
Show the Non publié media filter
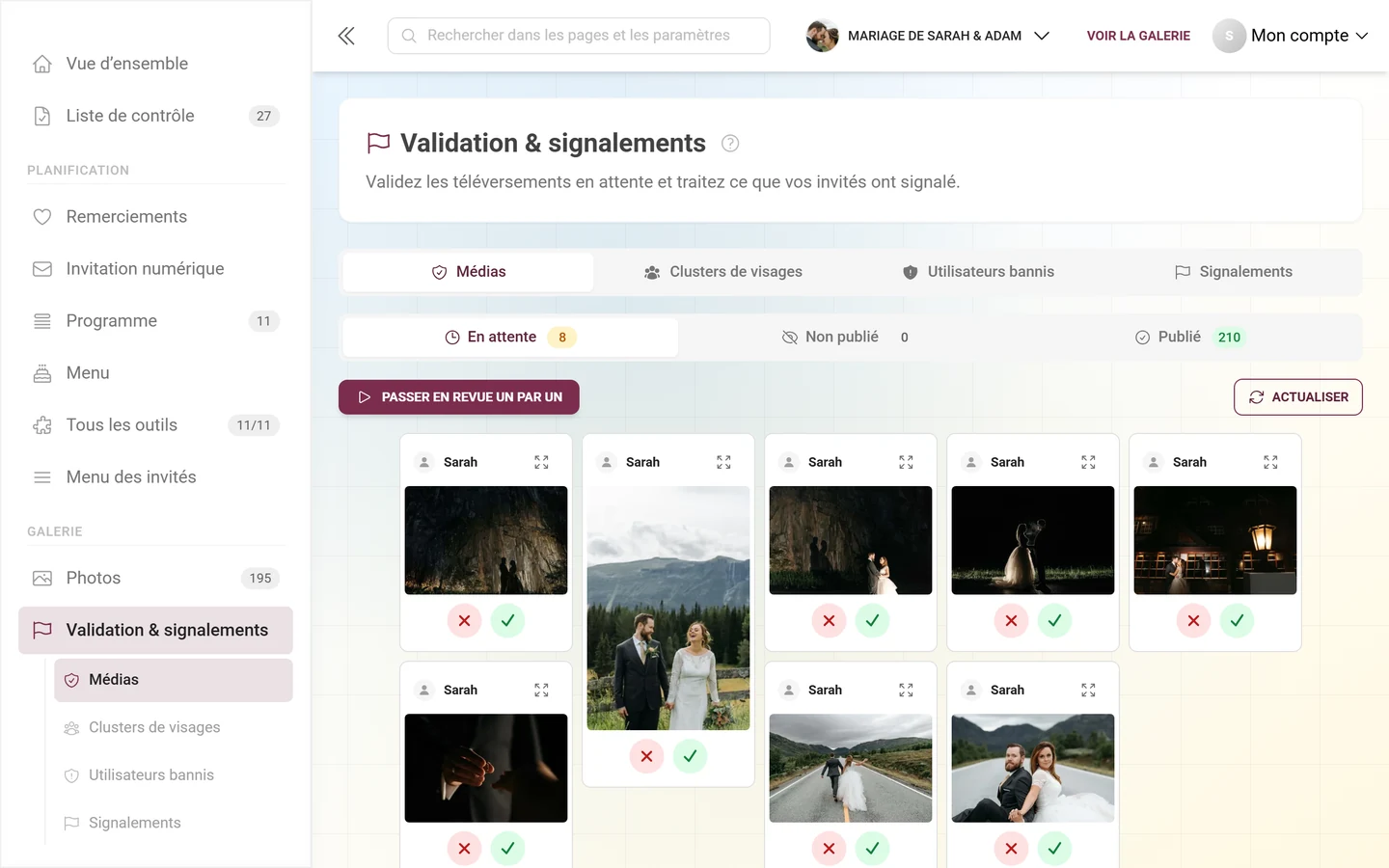click(x=844, y=338)
